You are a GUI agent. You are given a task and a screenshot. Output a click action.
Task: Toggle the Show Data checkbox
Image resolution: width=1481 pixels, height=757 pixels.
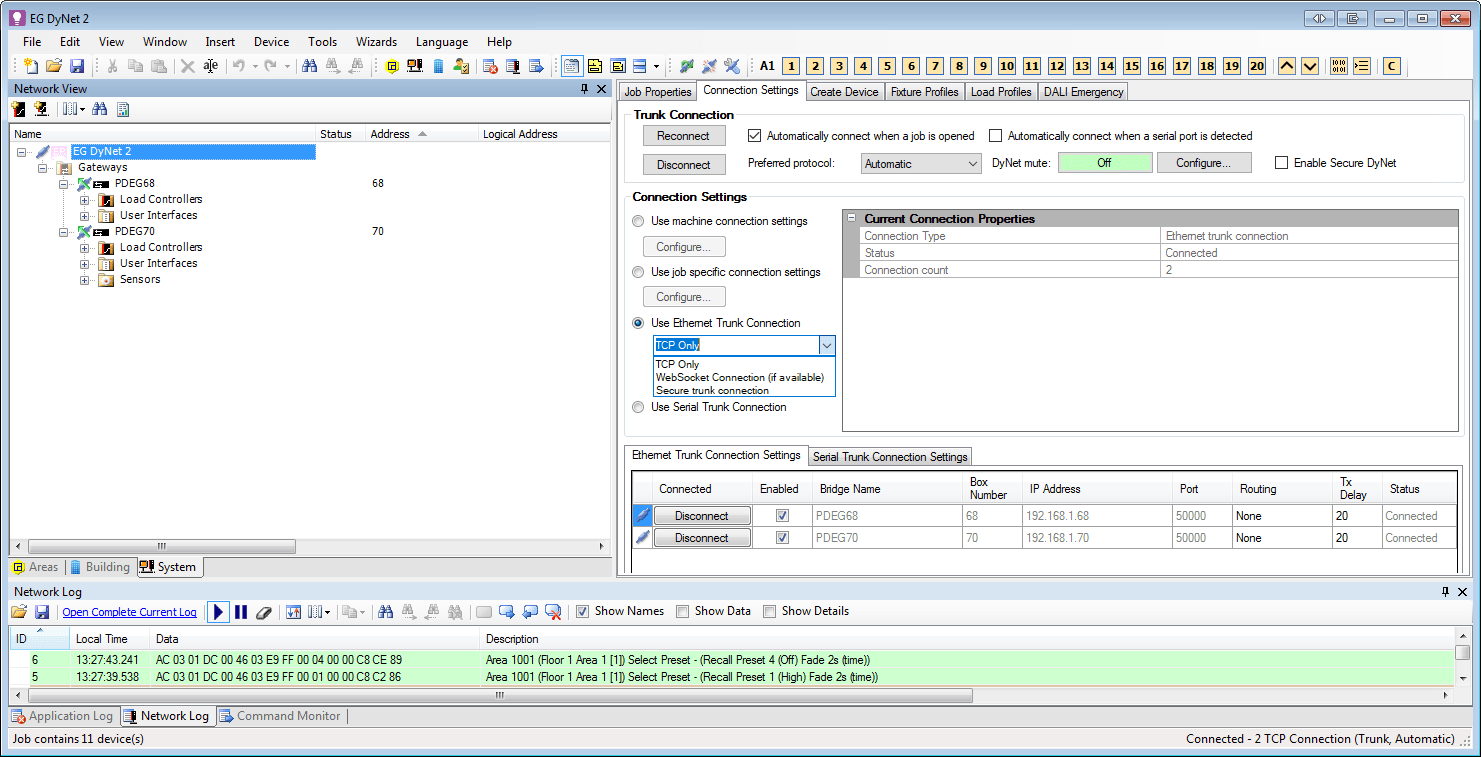point(682,611)
